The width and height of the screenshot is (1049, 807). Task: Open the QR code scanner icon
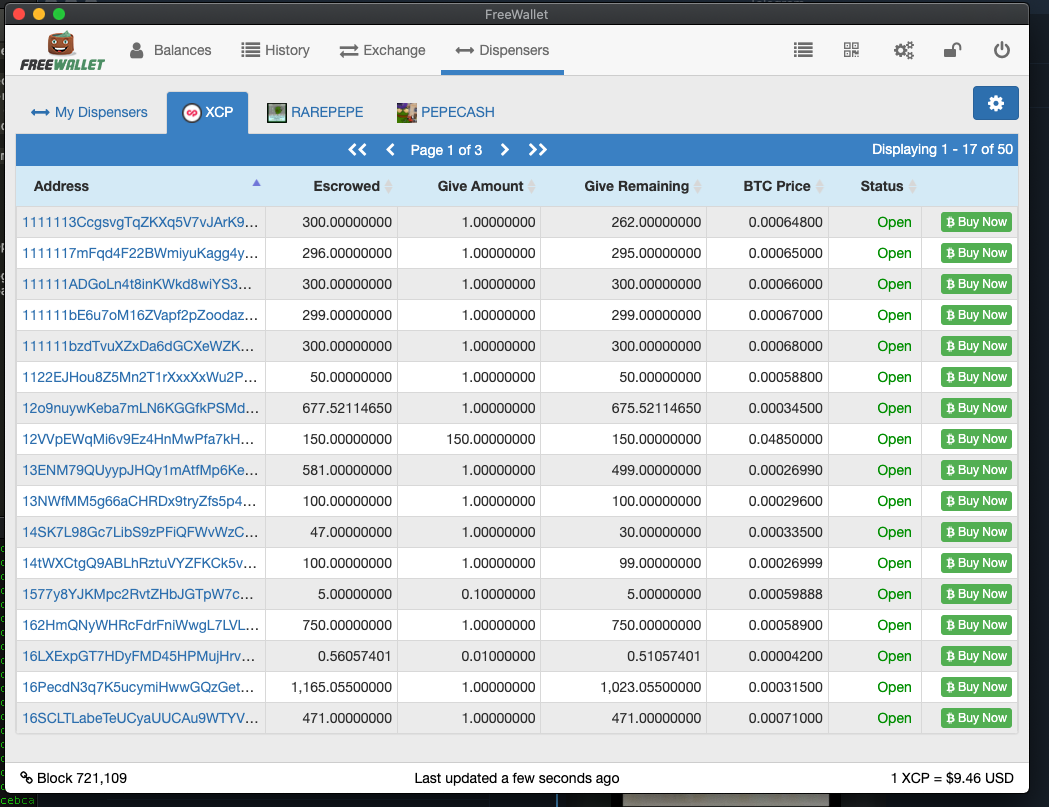click(x=851, y=50)
